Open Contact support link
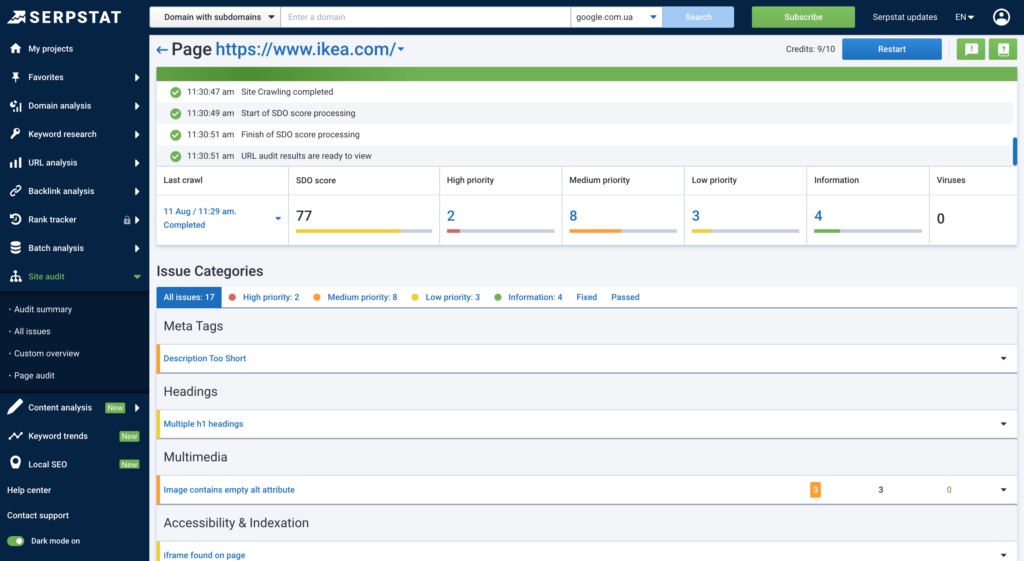The image size is (1024, 561). pyautogui.click(x=38, y=515)
